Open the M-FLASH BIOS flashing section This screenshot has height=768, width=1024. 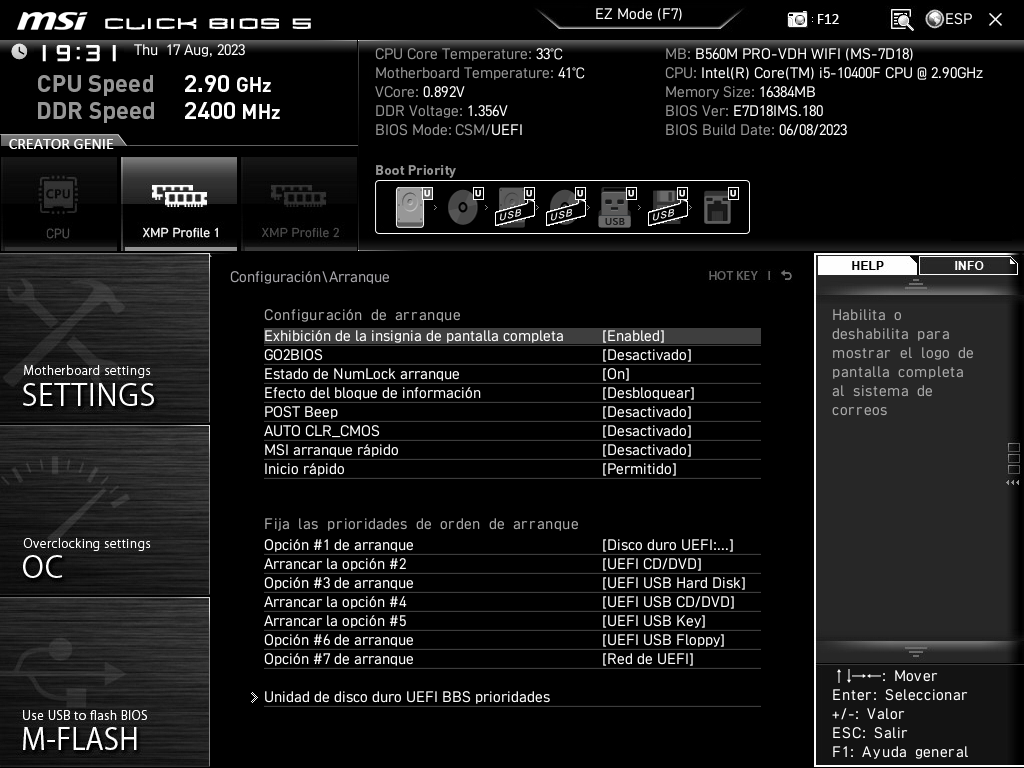[x=104, y=682]
